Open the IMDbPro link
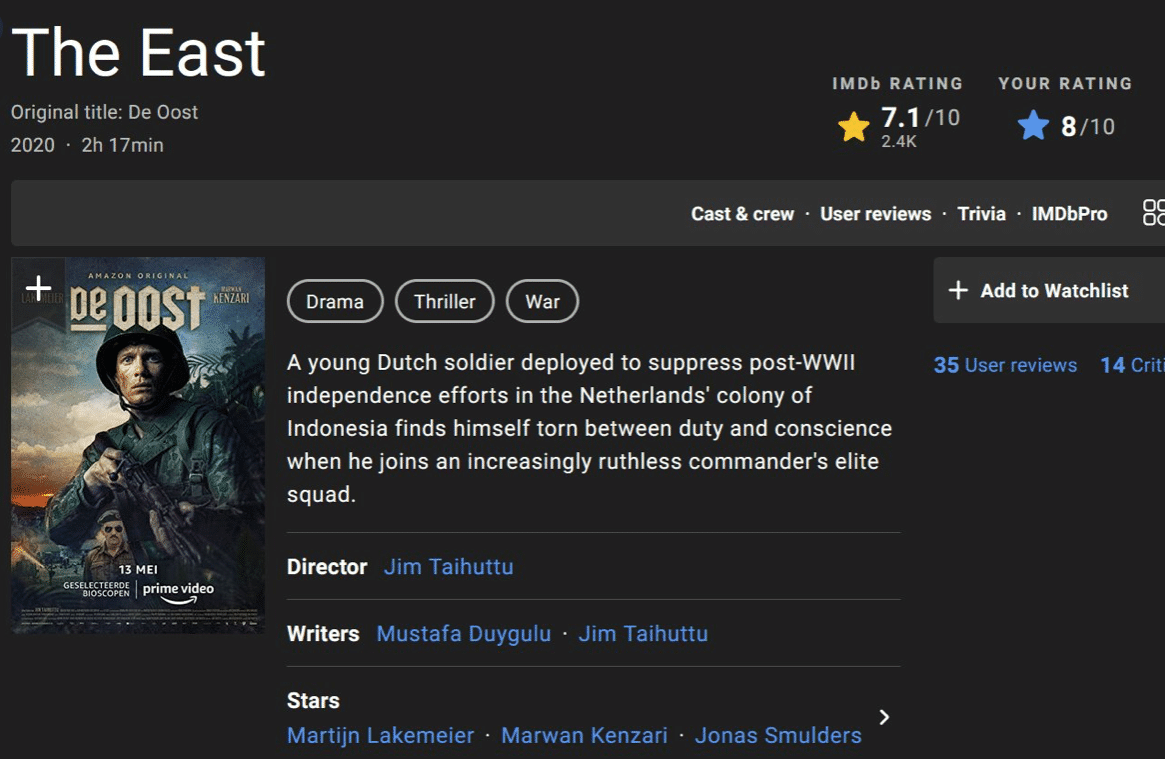1165x759 pixels. tap(1069, 214)
